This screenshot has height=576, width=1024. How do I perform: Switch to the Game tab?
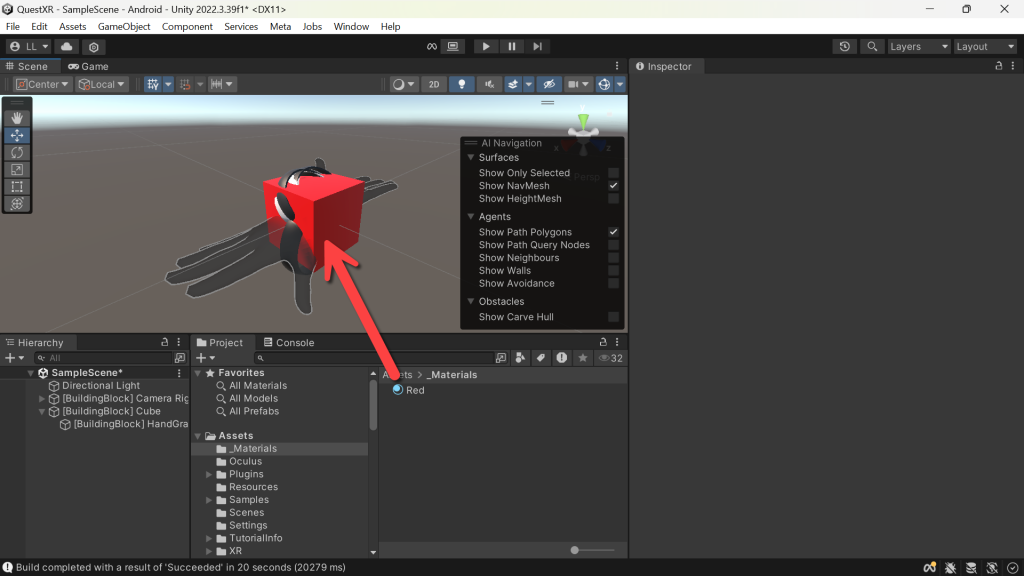pos(88,66)
